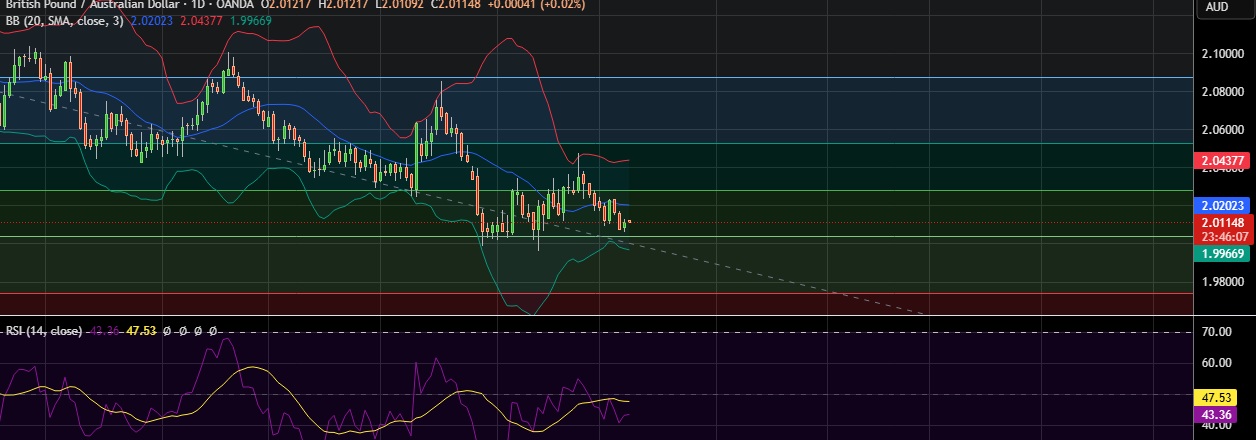This screenshot has height=440, width=1256.
Task: Open the AUD currency selector
Action: 1217,7
